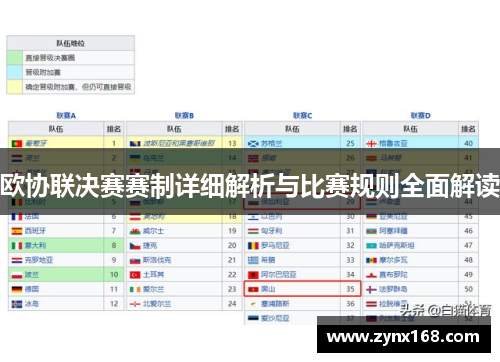Screen dimensions: 500x362
Task: Click the headline 欧协联决赛赛制详细解析与比赛规则全面解读
Action: (250, 185)
